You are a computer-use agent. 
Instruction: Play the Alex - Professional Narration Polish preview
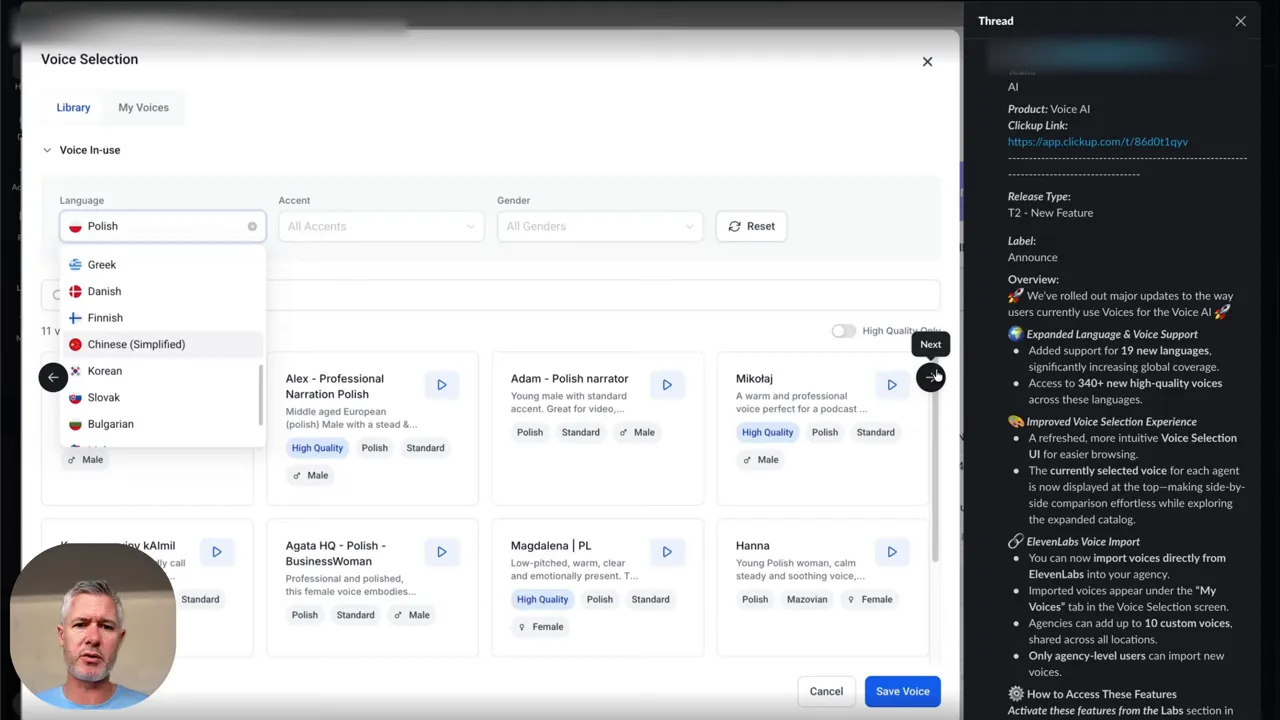point(441,384)
